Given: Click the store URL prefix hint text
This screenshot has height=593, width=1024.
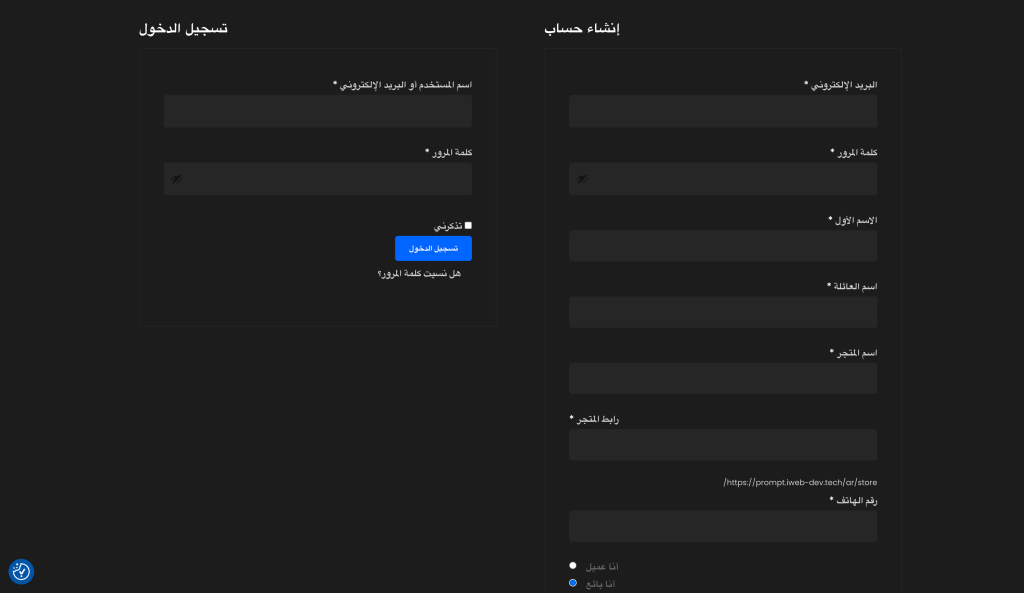Looking at the screenshot, I should click(800, 482).
